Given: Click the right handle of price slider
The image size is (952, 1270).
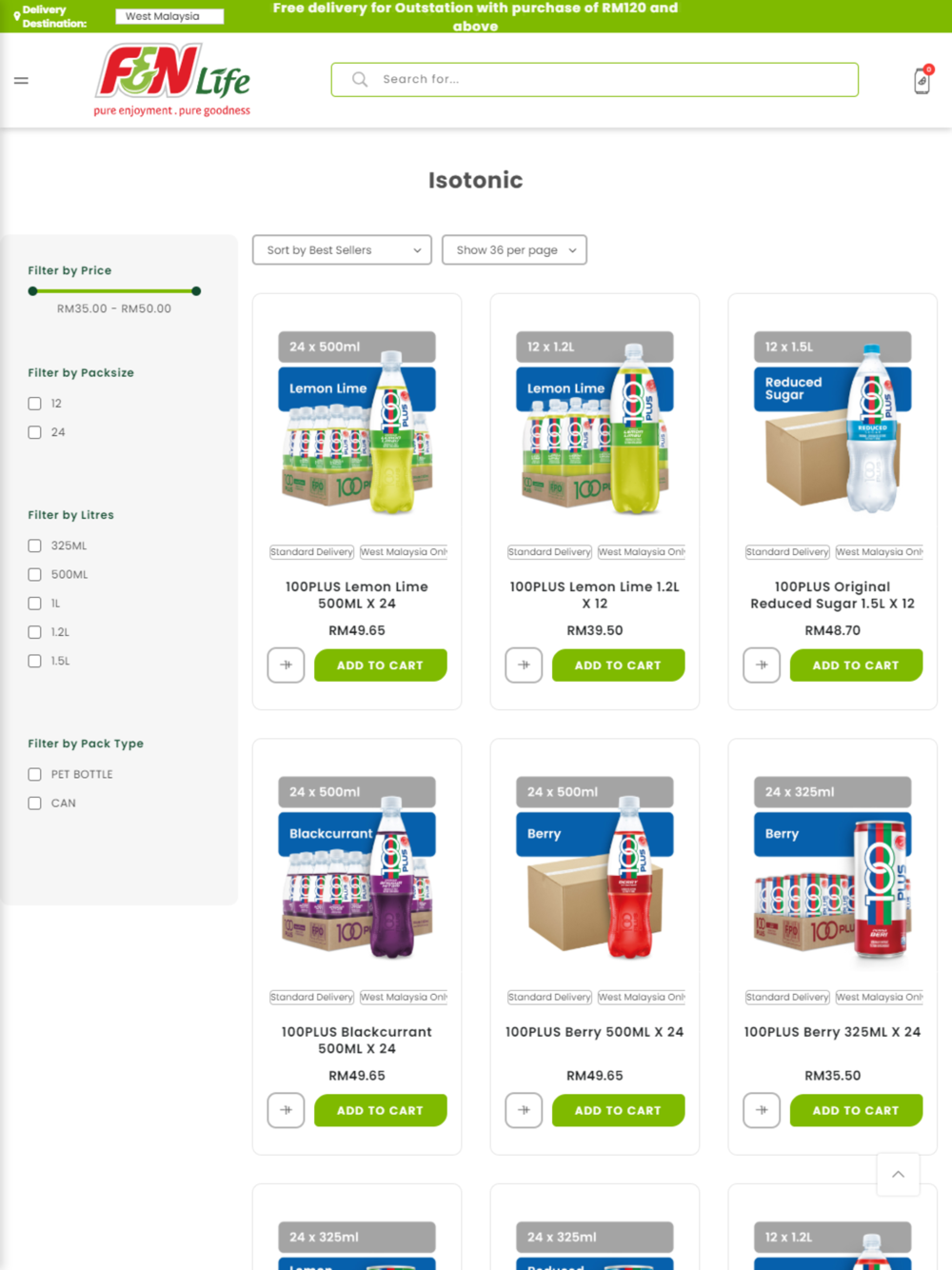Looking at the screenshot, I should coord(196,291).
